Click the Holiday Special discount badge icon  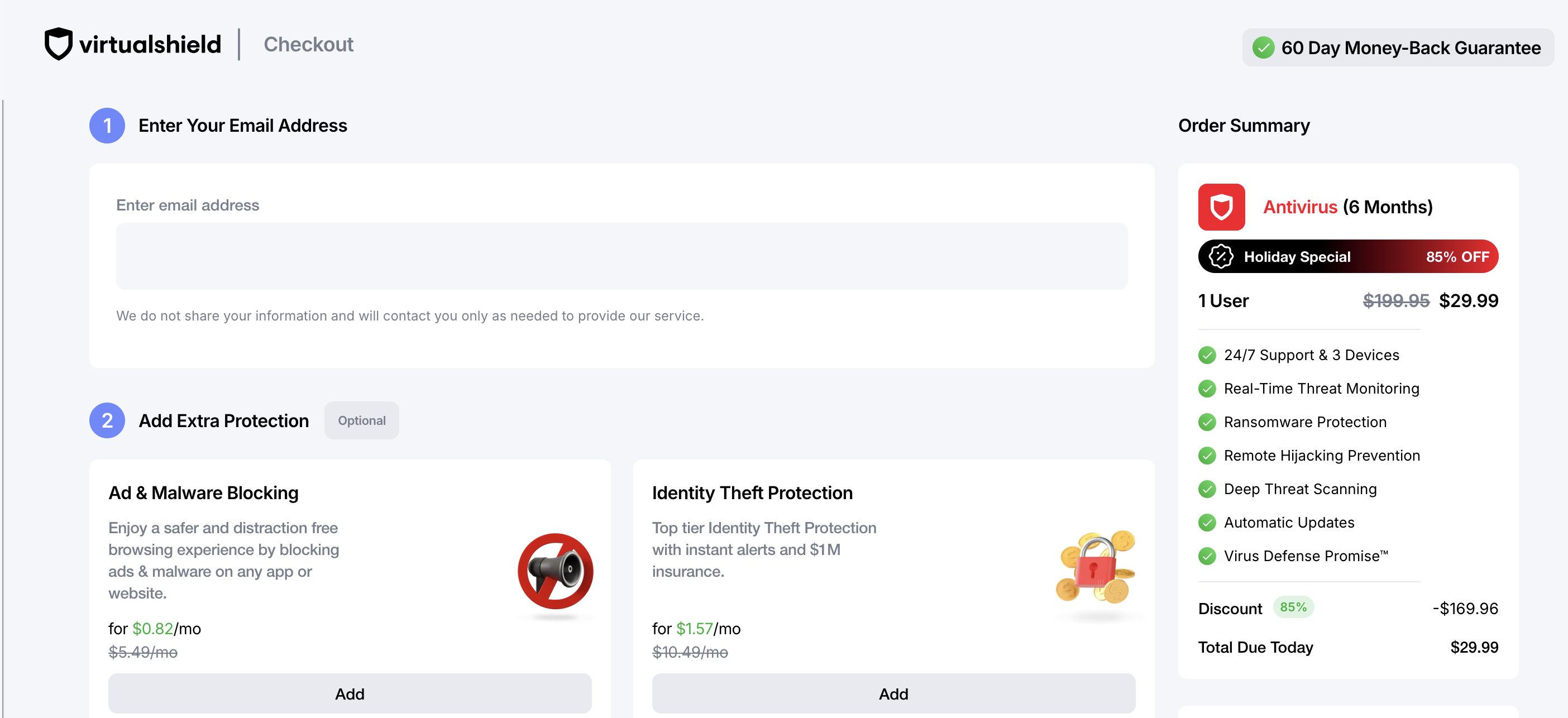coord(1221,256)
